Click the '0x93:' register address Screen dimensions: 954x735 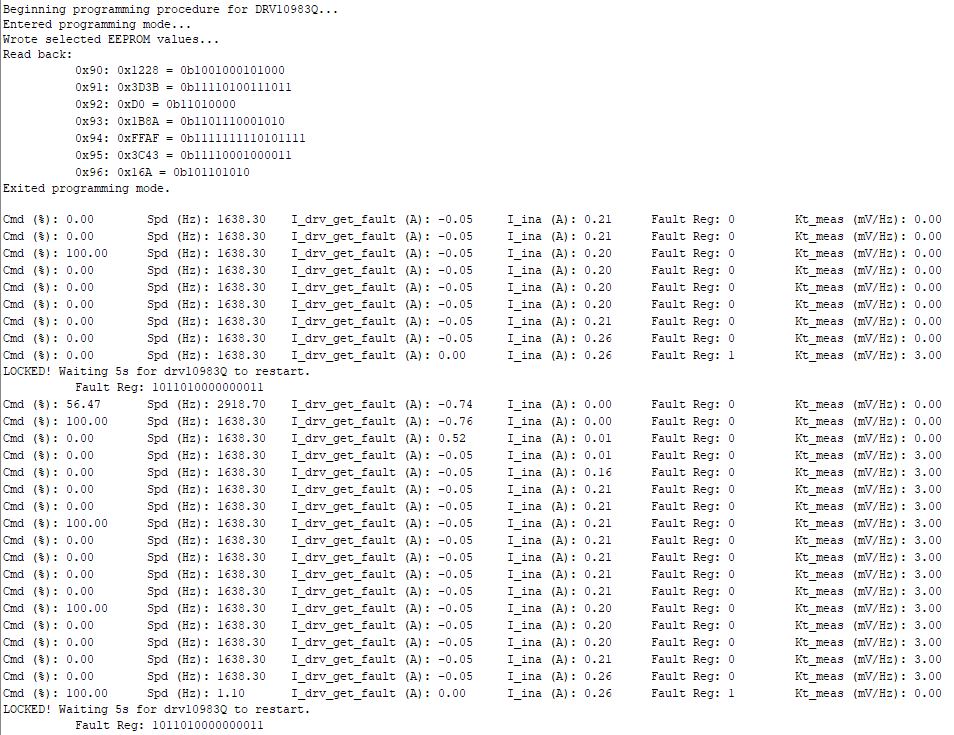[x=92, y=122]
